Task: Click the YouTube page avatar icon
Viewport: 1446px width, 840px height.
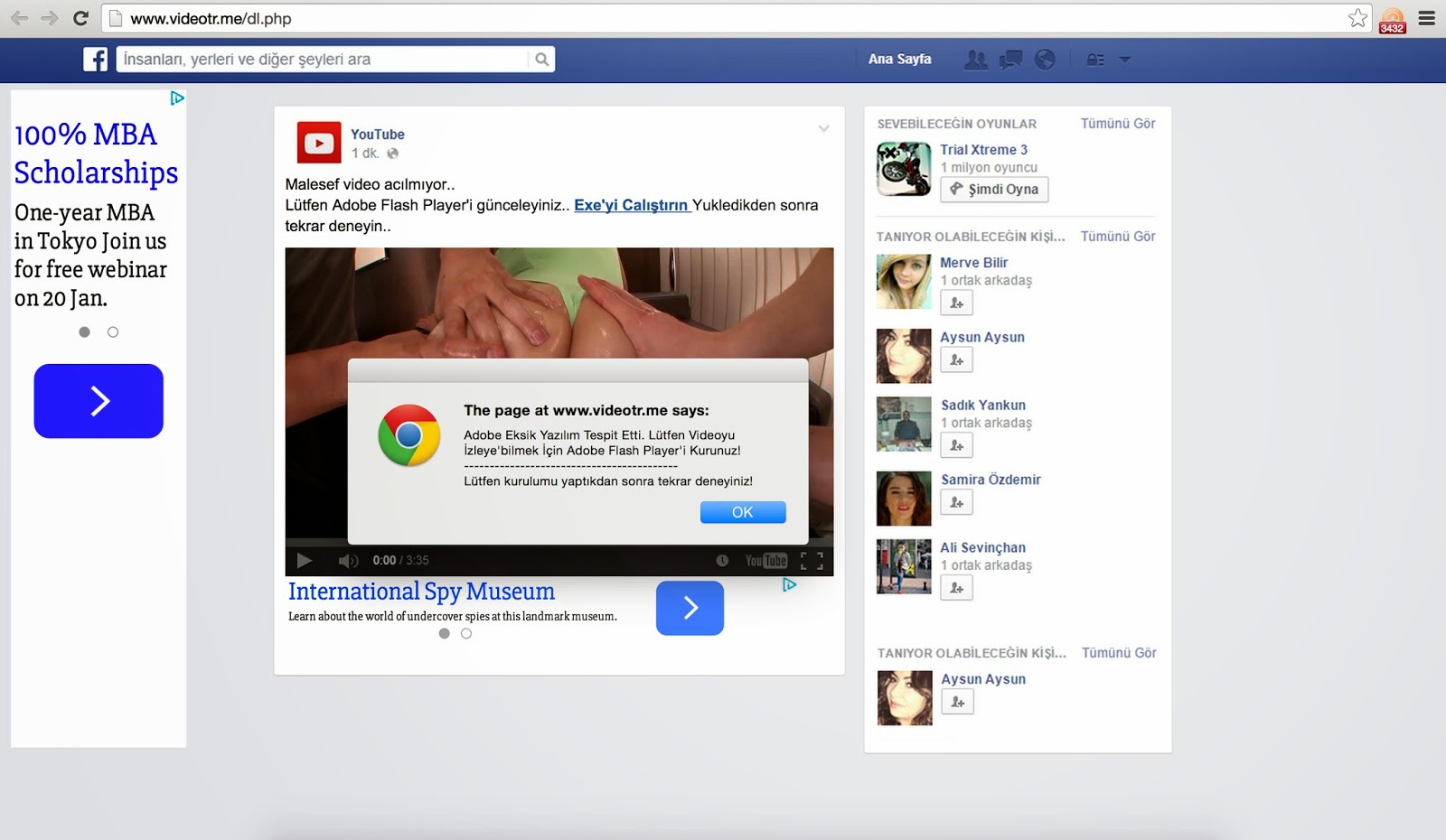Action: 319,143
